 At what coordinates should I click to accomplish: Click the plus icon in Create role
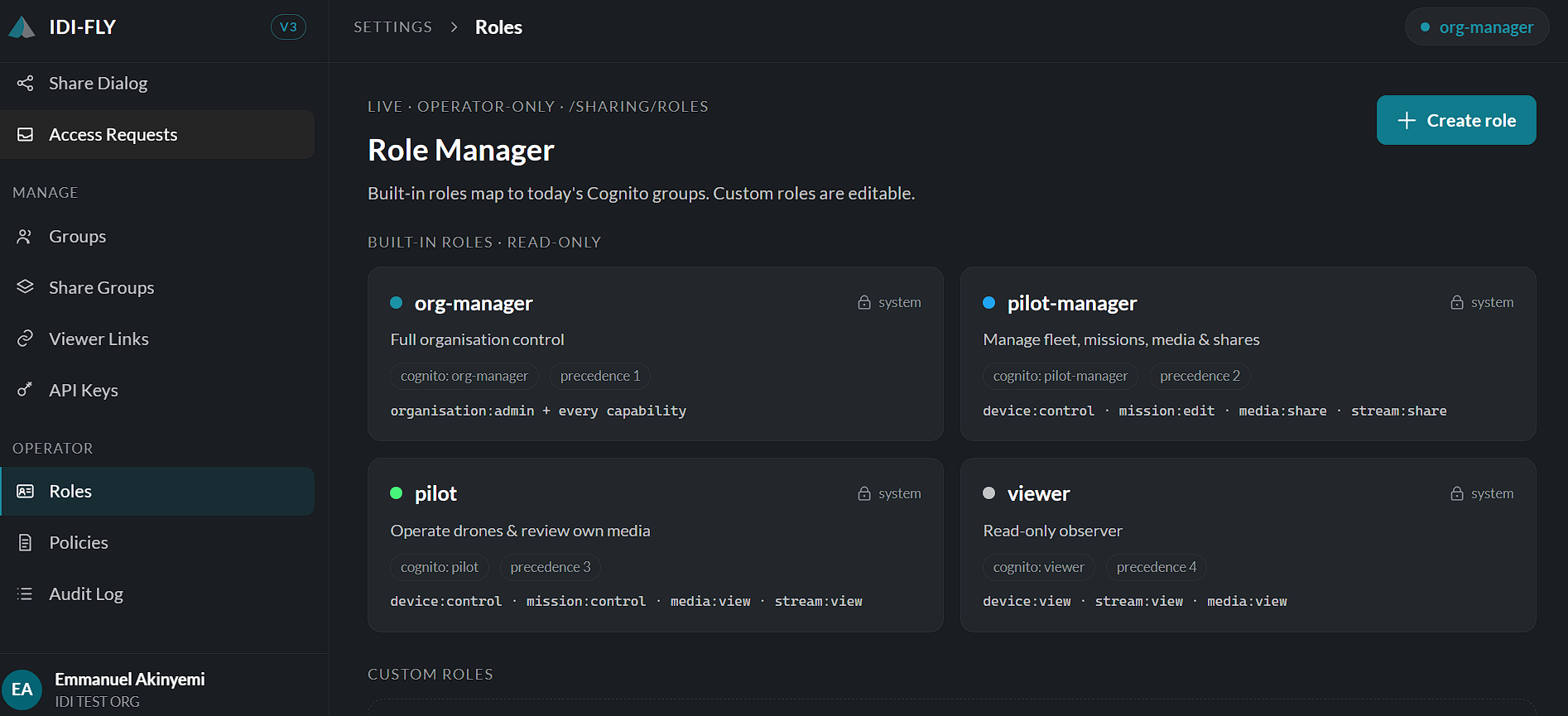click(1407, 120)
